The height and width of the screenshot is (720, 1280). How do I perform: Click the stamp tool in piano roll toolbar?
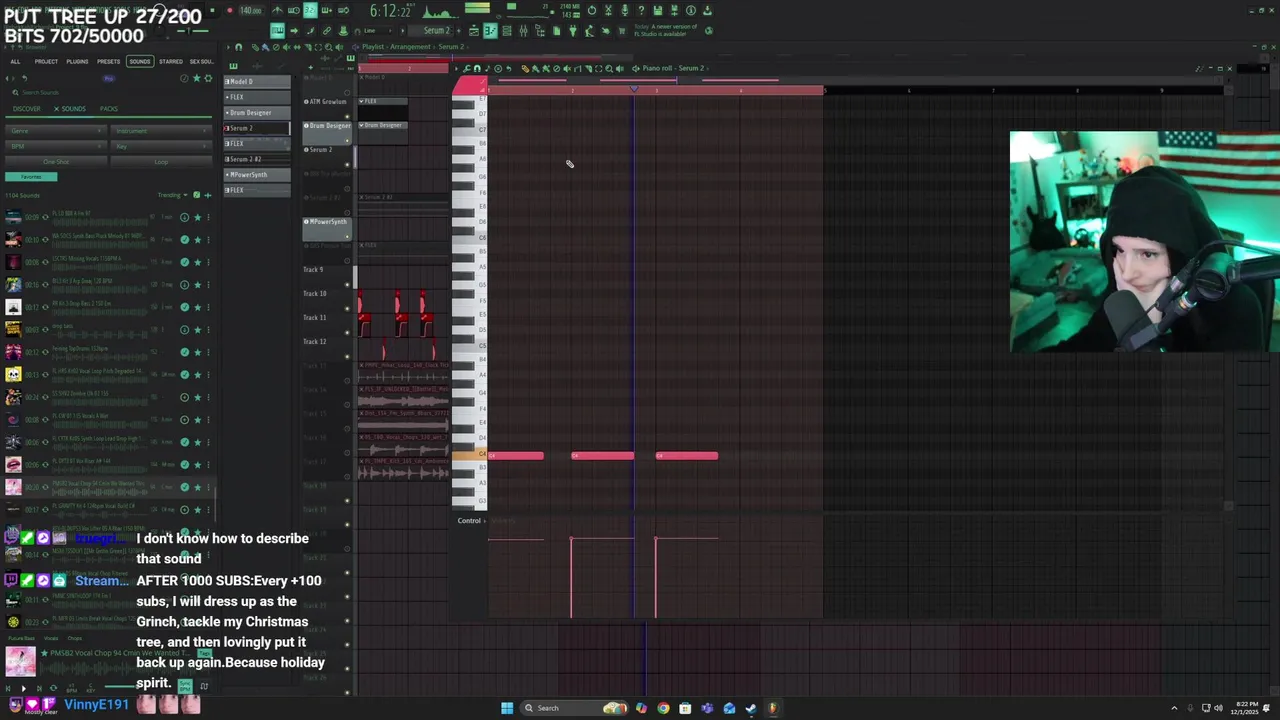[488, 69]
